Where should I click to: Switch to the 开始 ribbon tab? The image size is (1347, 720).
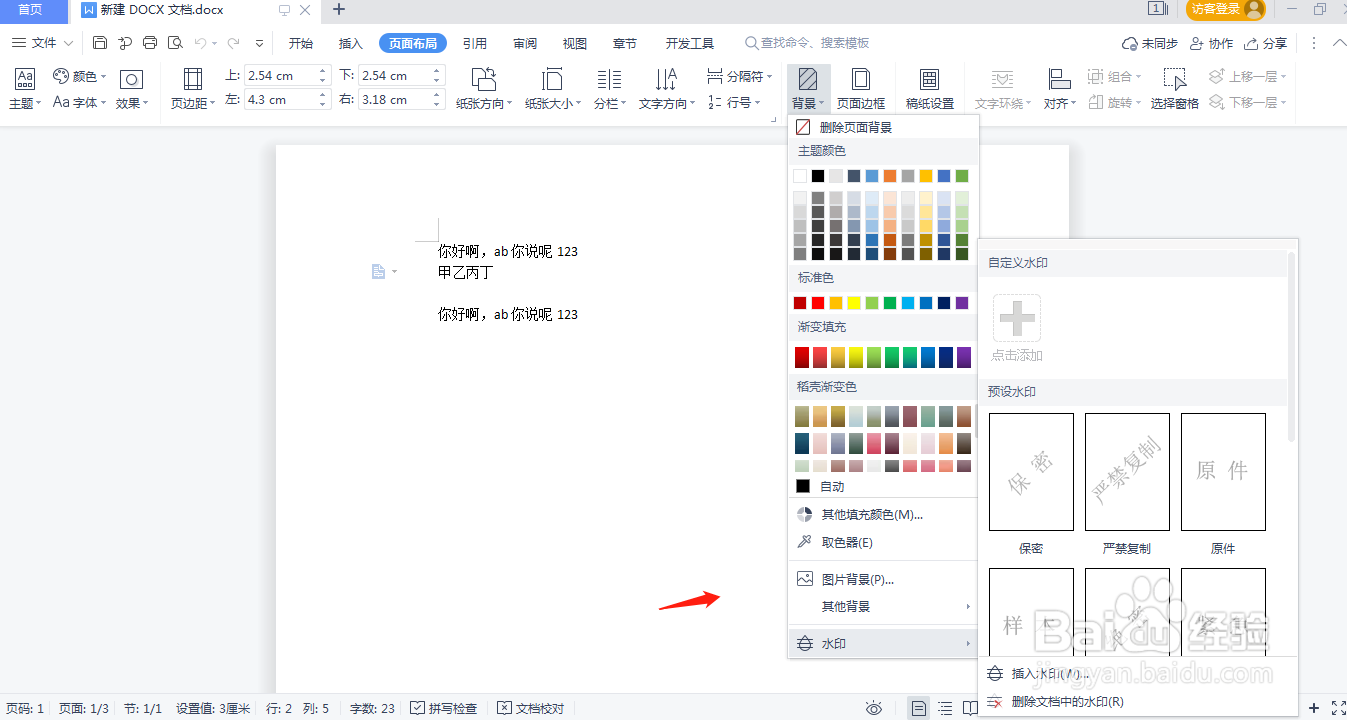point(300,43)
